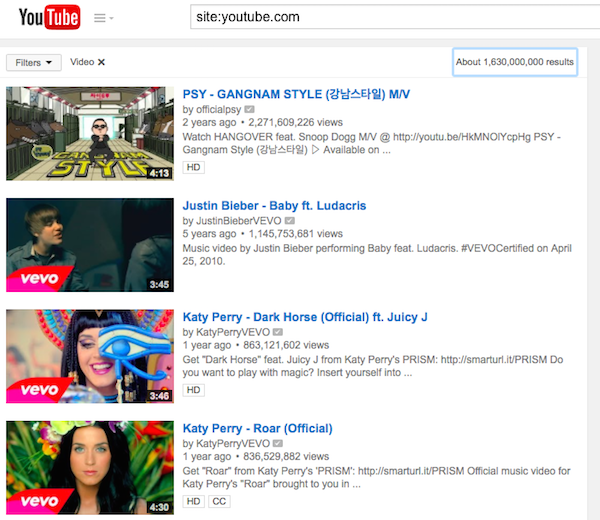The image size is (600, 520).
Task: Click the HD badge under Gangnam Style
Action: click(193, 167)
